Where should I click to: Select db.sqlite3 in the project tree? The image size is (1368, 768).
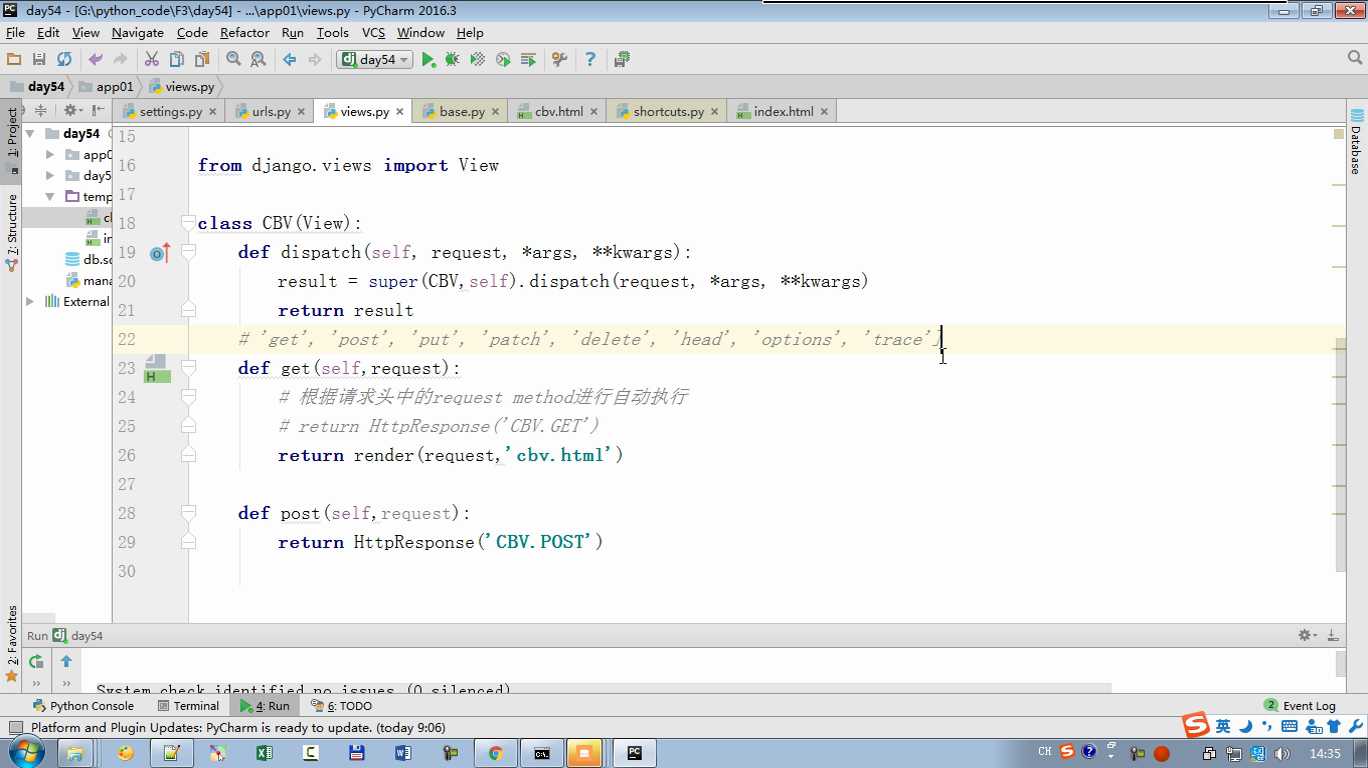click(x=88, y=259)
